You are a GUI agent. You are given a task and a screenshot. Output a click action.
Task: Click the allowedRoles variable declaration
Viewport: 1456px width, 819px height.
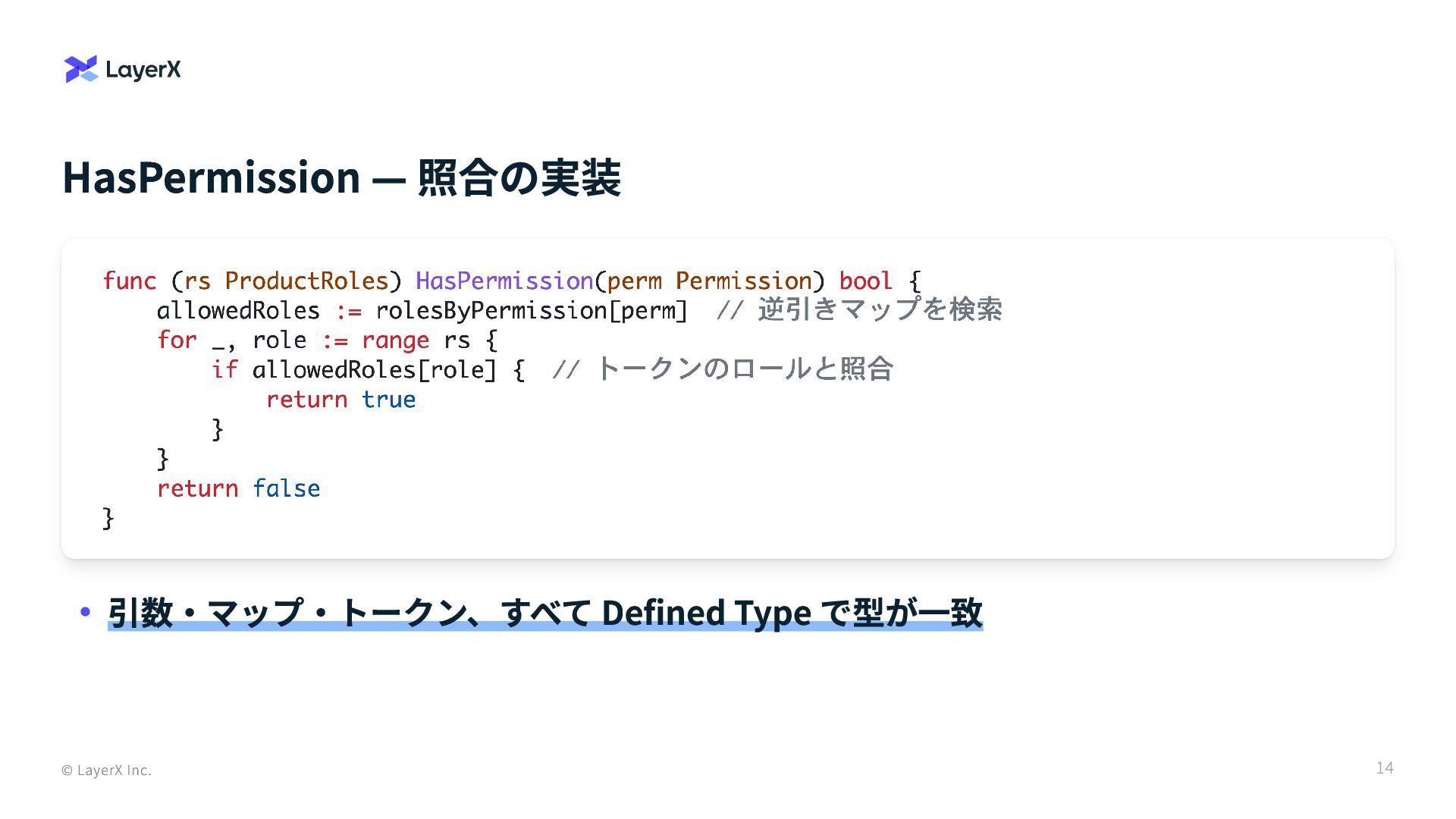pyautogui.click(x=238, y=311)
